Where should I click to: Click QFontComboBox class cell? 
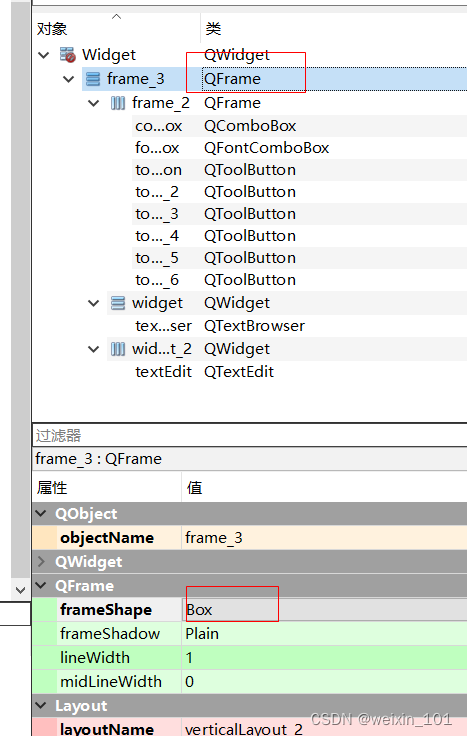(267, 148)
